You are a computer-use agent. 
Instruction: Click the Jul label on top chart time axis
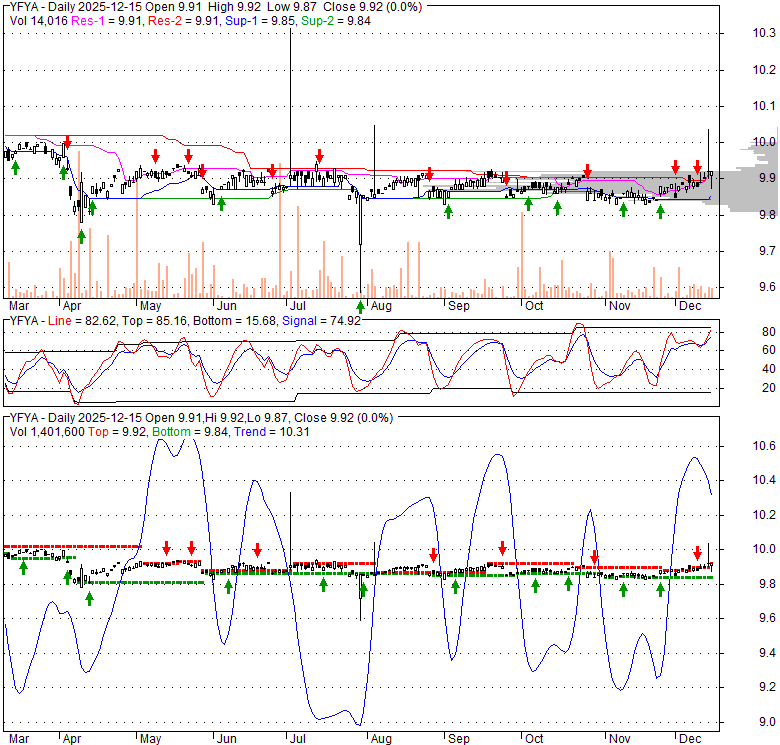pos(297,304)
